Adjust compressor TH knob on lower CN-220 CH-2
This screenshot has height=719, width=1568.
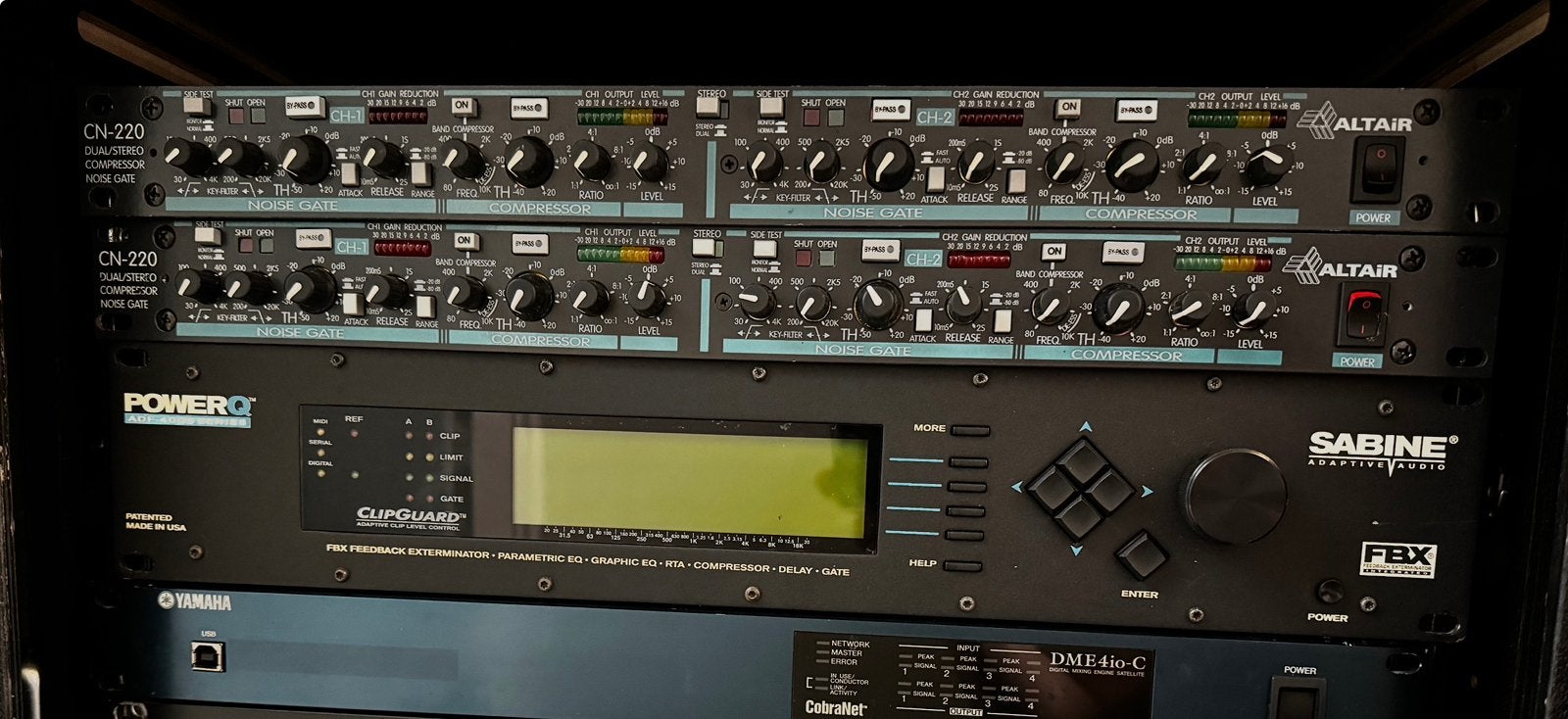pos(1118,308)
